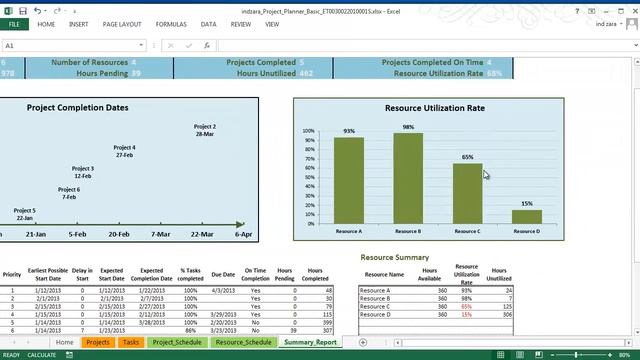The width and height of the screenshot is (640, 360).
Task: Click the CALCULATE status bar indicator
Action: point(42,355)
